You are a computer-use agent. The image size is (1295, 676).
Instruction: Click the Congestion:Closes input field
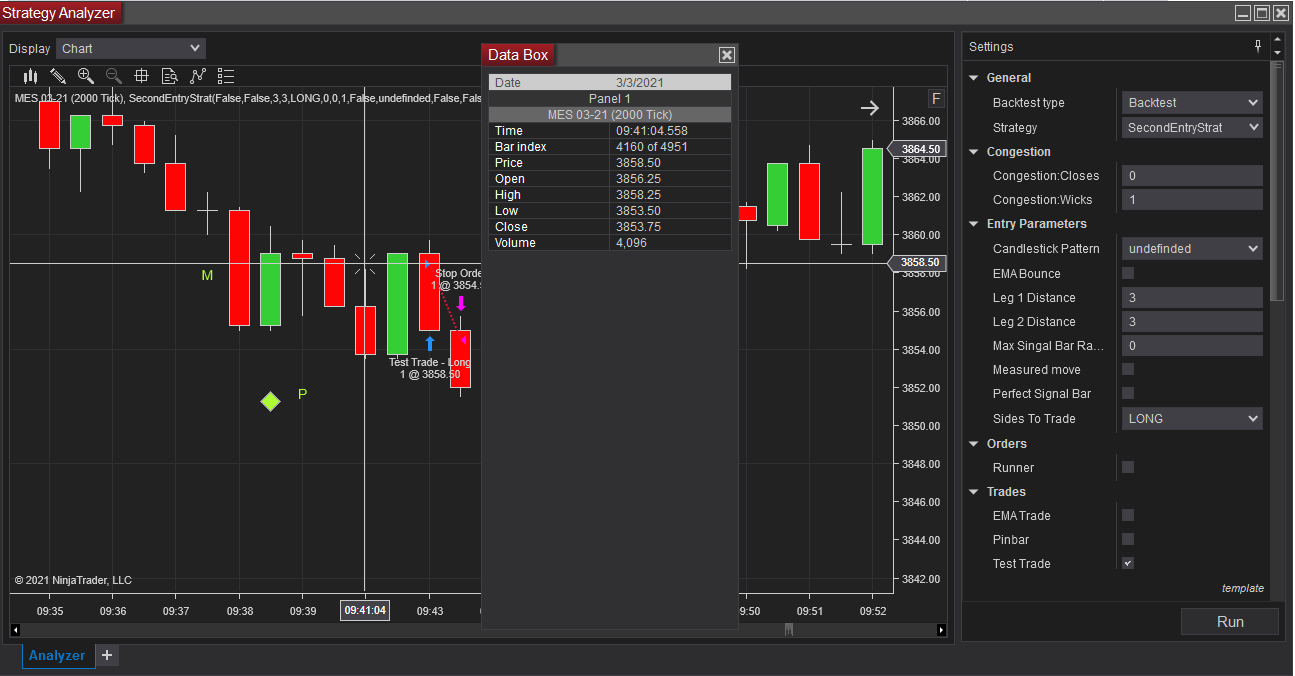coord(1192,175)
